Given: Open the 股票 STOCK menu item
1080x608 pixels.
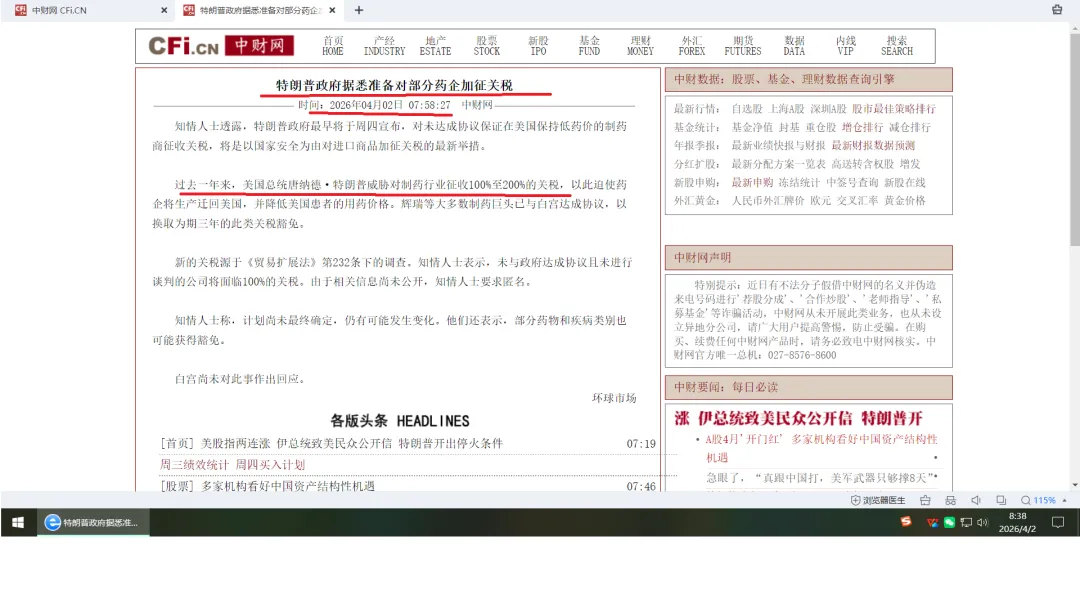Looking at the screenshot, I should [486, 46].
